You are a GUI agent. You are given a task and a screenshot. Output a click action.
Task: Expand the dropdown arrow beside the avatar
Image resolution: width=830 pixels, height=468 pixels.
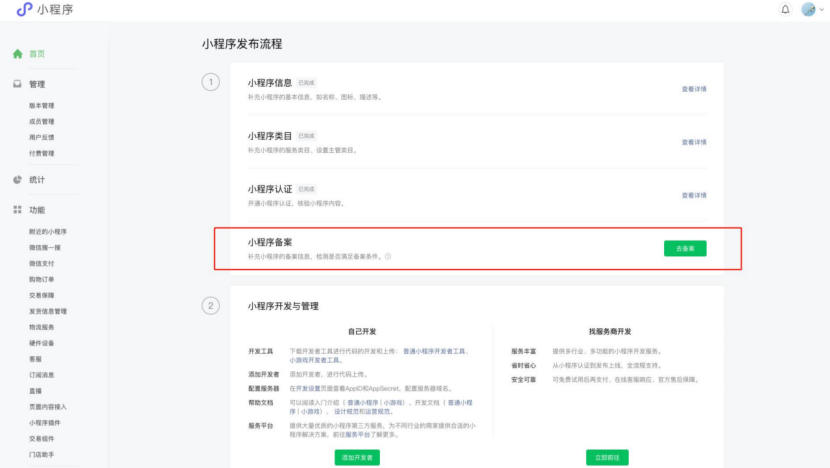click(822, 10)
